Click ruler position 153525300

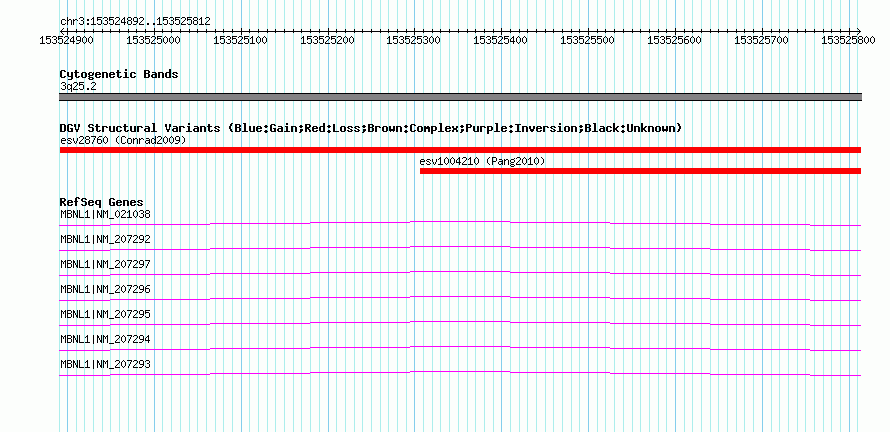point(414,40)
